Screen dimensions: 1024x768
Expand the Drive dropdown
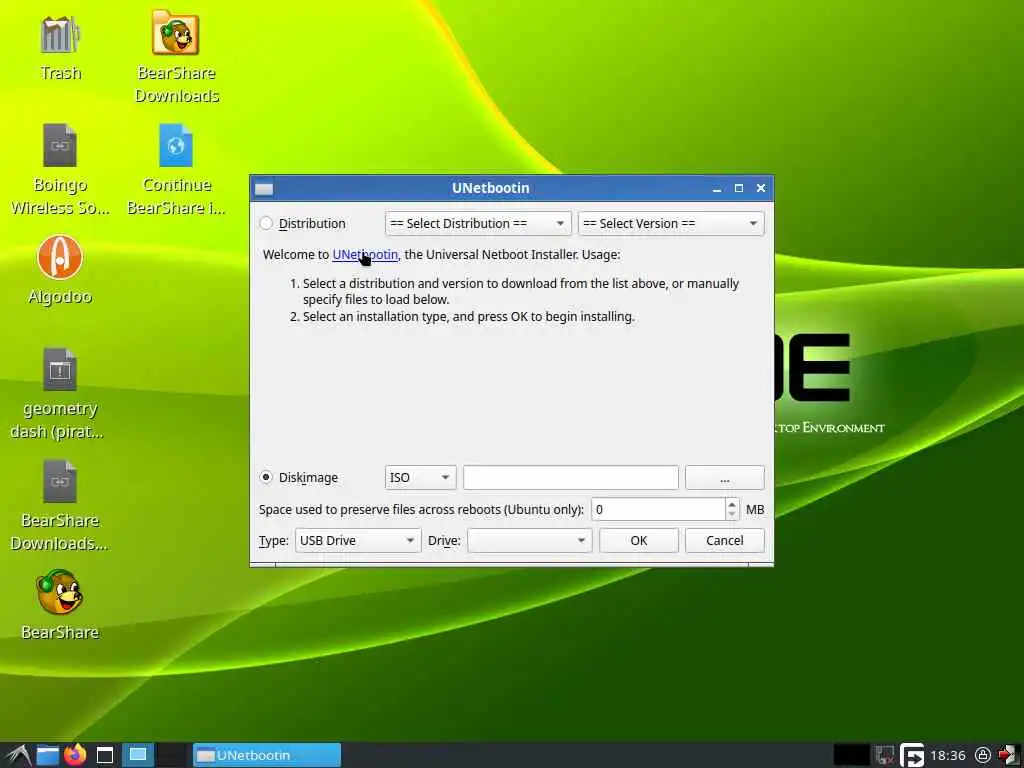click(x=530, y=541)
